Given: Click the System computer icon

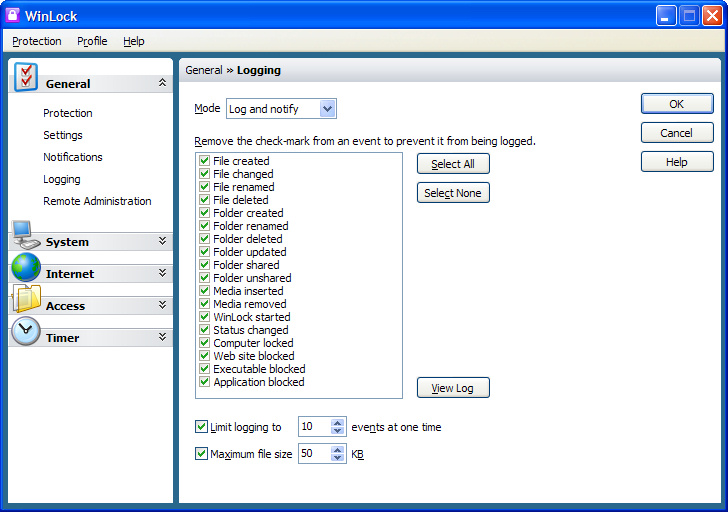Looking at the screenshot, I should click(x=26, y=235).
